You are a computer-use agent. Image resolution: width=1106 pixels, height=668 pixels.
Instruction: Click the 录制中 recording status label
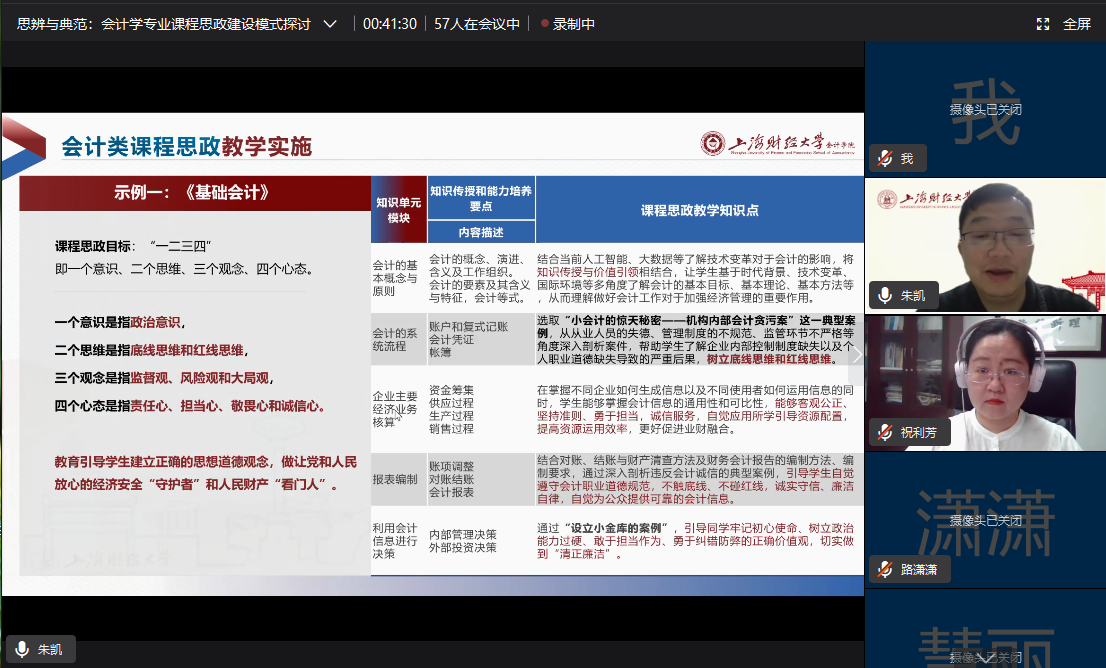574,24
